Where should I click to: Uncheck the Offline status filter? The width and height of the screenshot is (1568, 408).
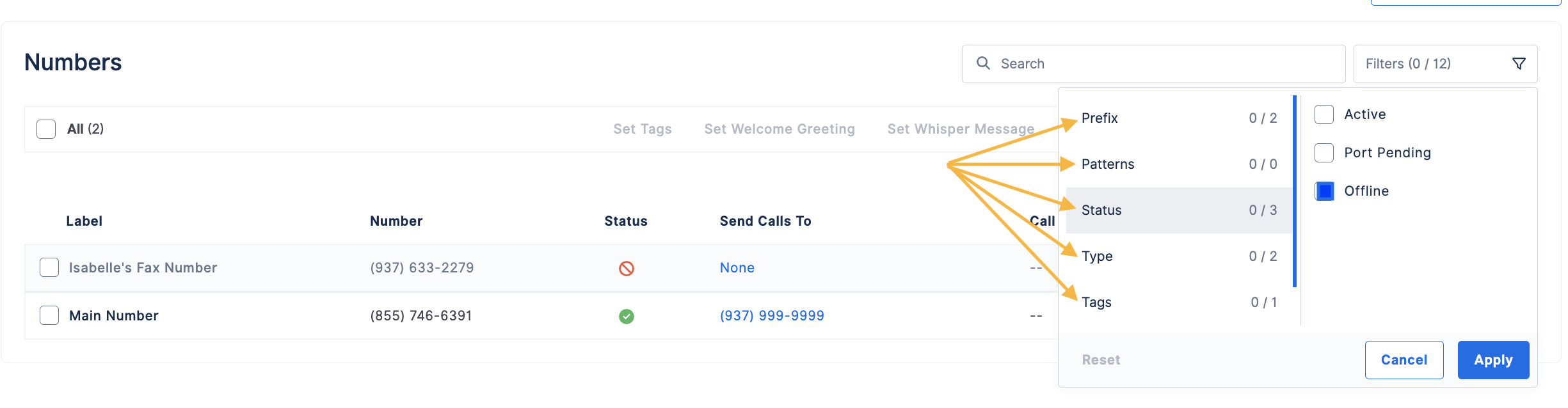pyautogui.click(x=1324, y=191)
